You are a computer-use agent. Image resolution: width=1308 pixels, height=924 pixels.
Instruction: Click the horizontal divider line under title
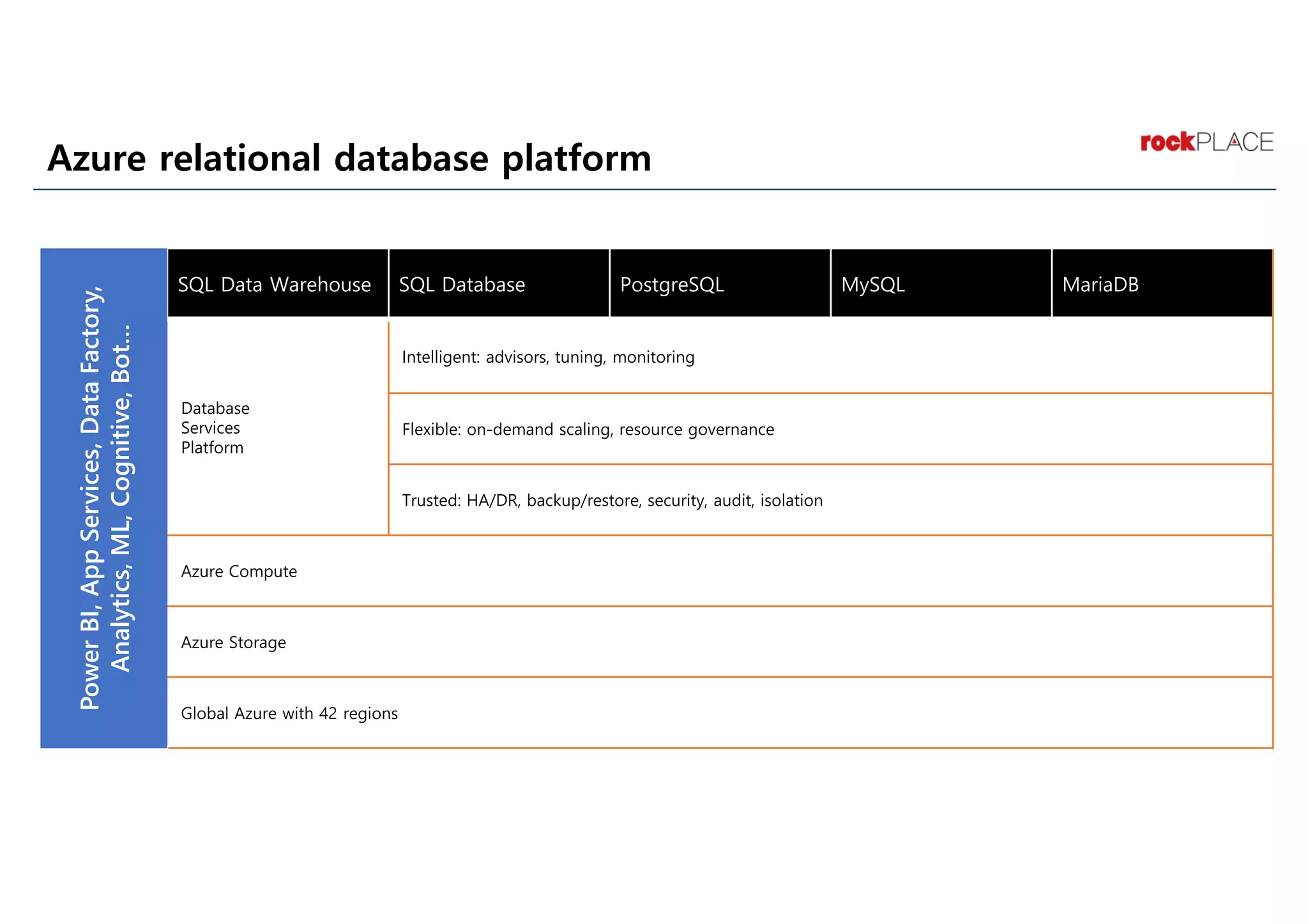click(x=654, y=190)
